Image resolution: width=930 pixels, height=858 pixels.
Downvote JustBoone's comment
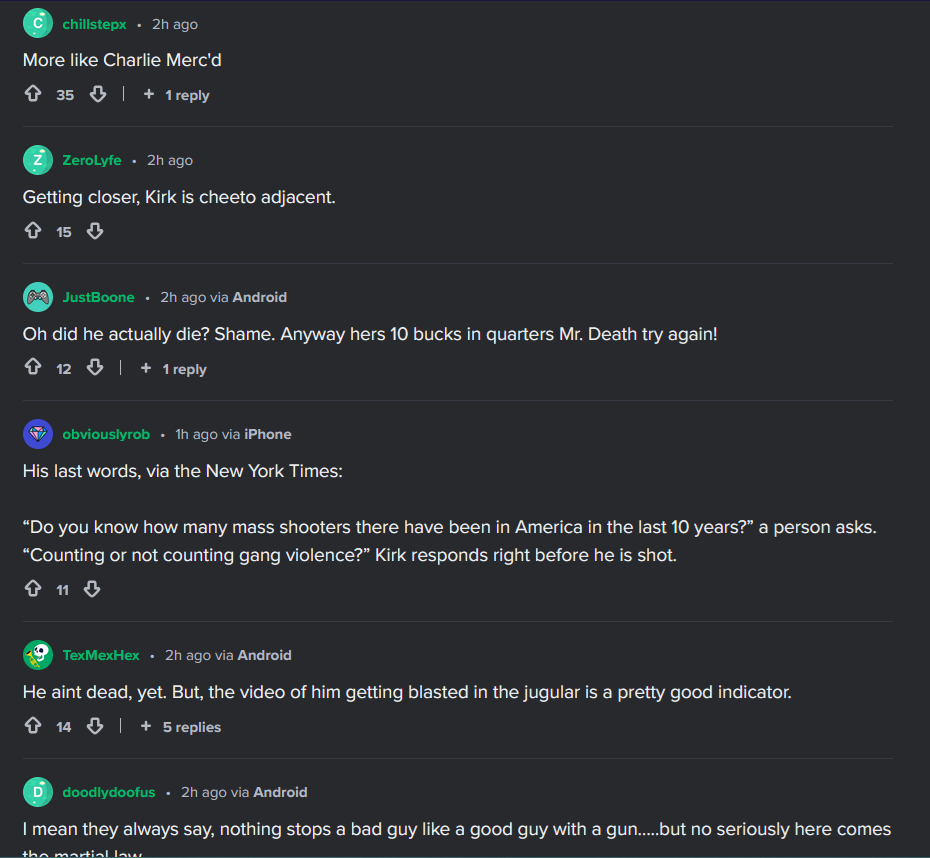(x=95, y=368)
